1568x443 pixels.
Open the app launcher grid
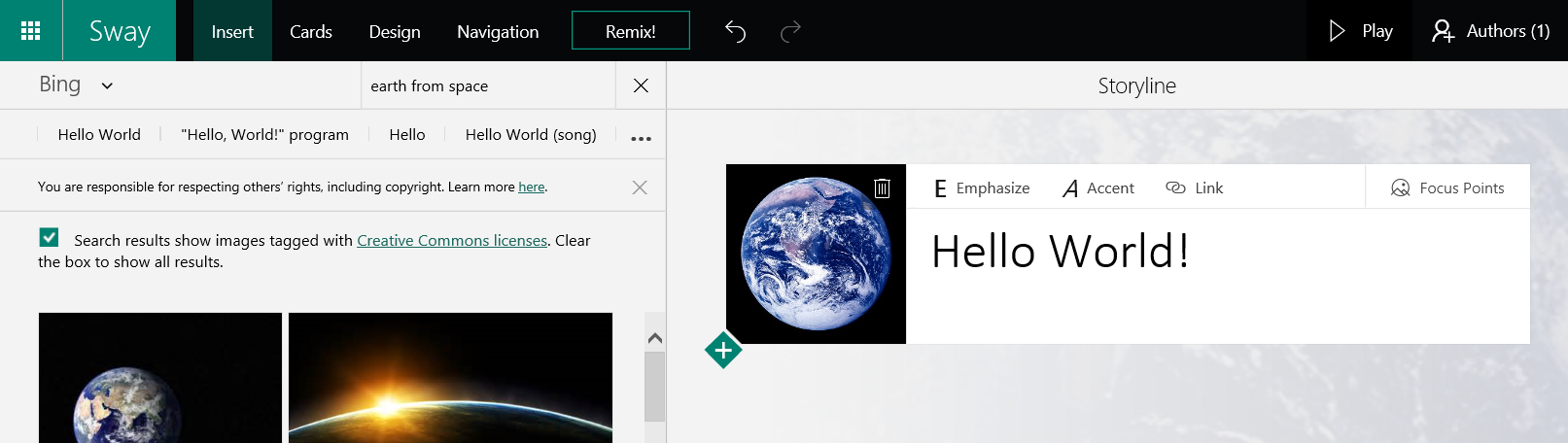pyautogui.click(x=30, y=30)
